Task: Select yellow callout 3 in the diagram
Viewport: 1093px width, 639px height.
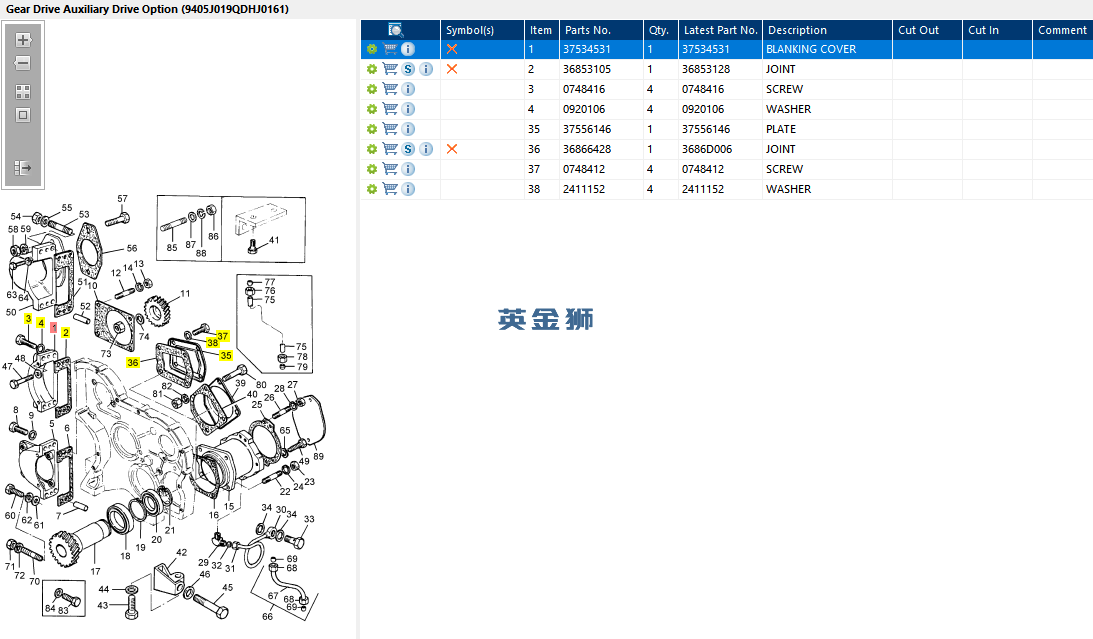Action: point(28,318)
